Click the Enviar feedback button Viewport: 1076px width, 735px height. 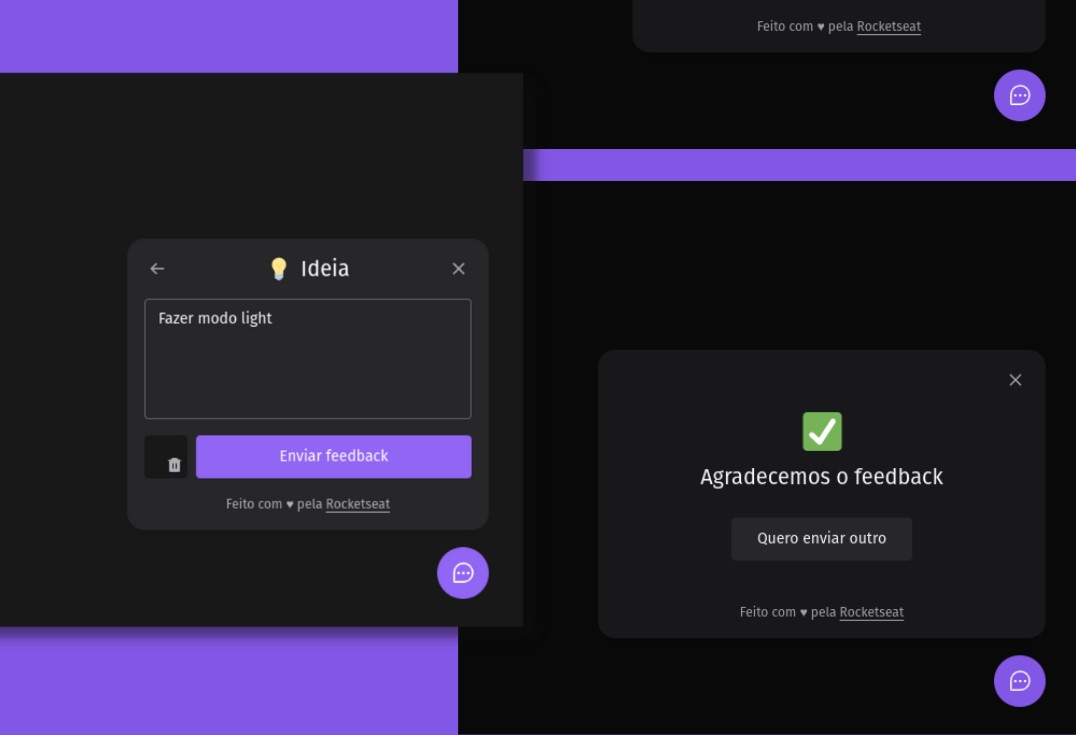coord(334,456)
